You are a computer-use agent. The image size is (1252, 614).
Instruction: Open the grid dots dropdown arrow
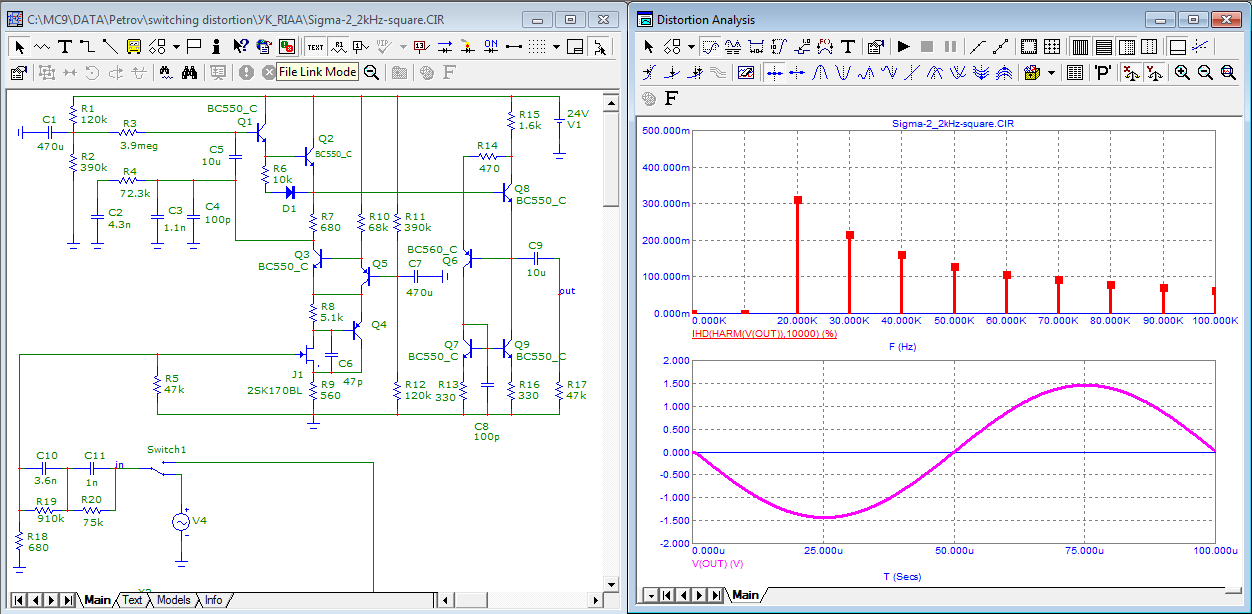click(x=556, y=46)
